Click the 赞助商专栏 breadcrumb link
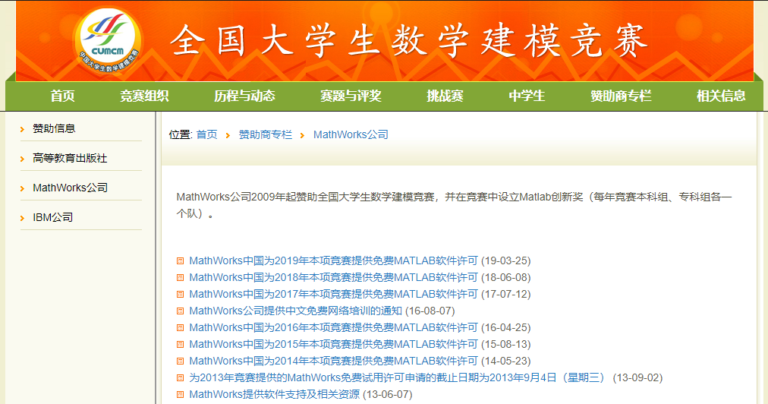This screenshot has height=404, width=768. pos(265,134)
